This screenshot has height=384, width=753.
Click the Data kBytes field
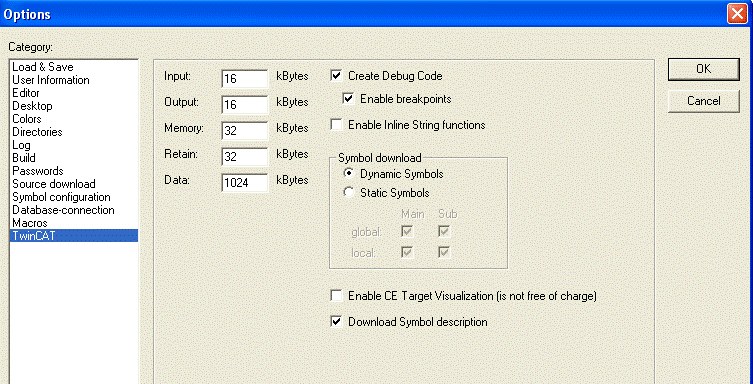(x=245, y=182)
